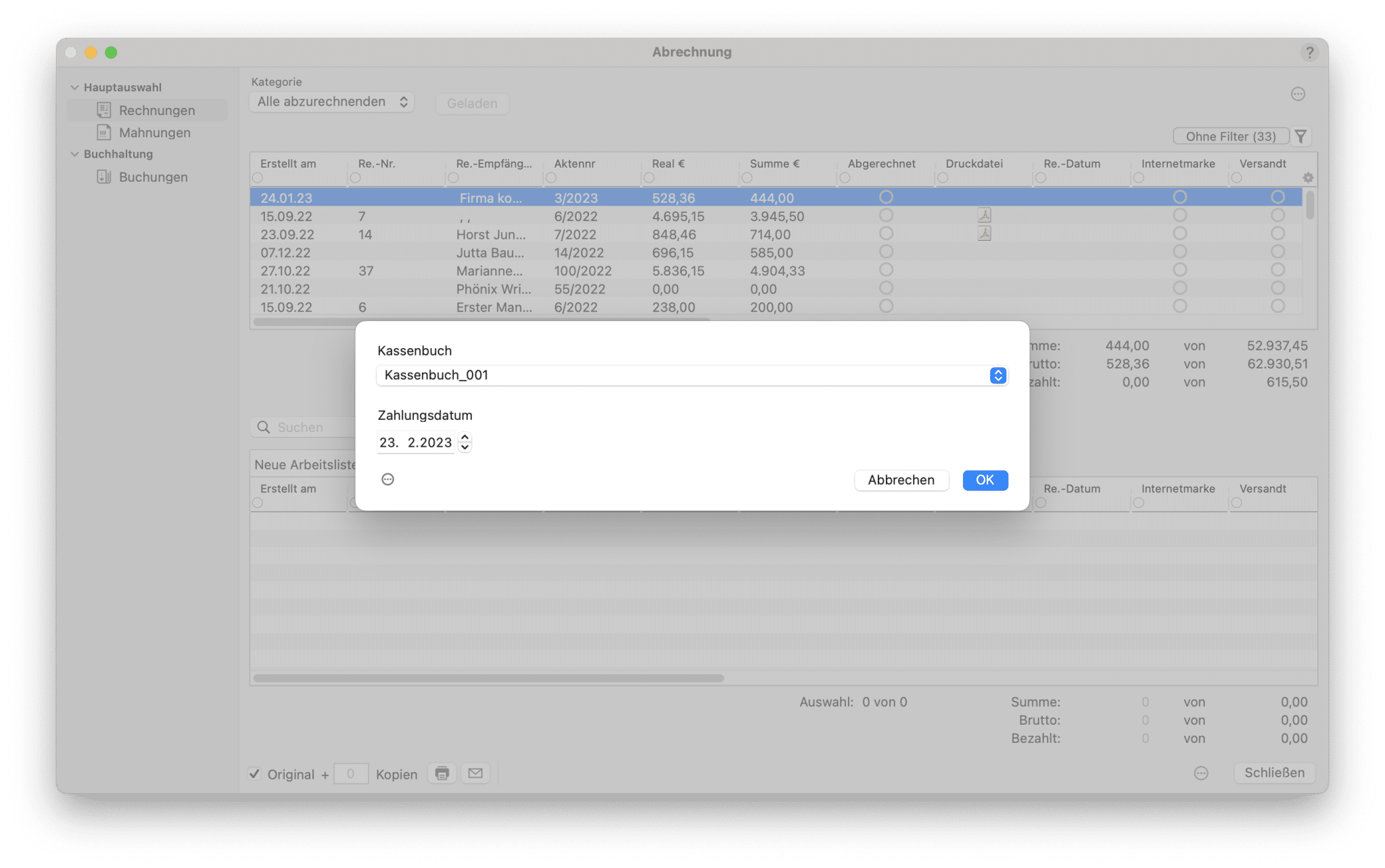Click the lower table horizontal scrollbar

pyautogui.click(x=488, y=678)
